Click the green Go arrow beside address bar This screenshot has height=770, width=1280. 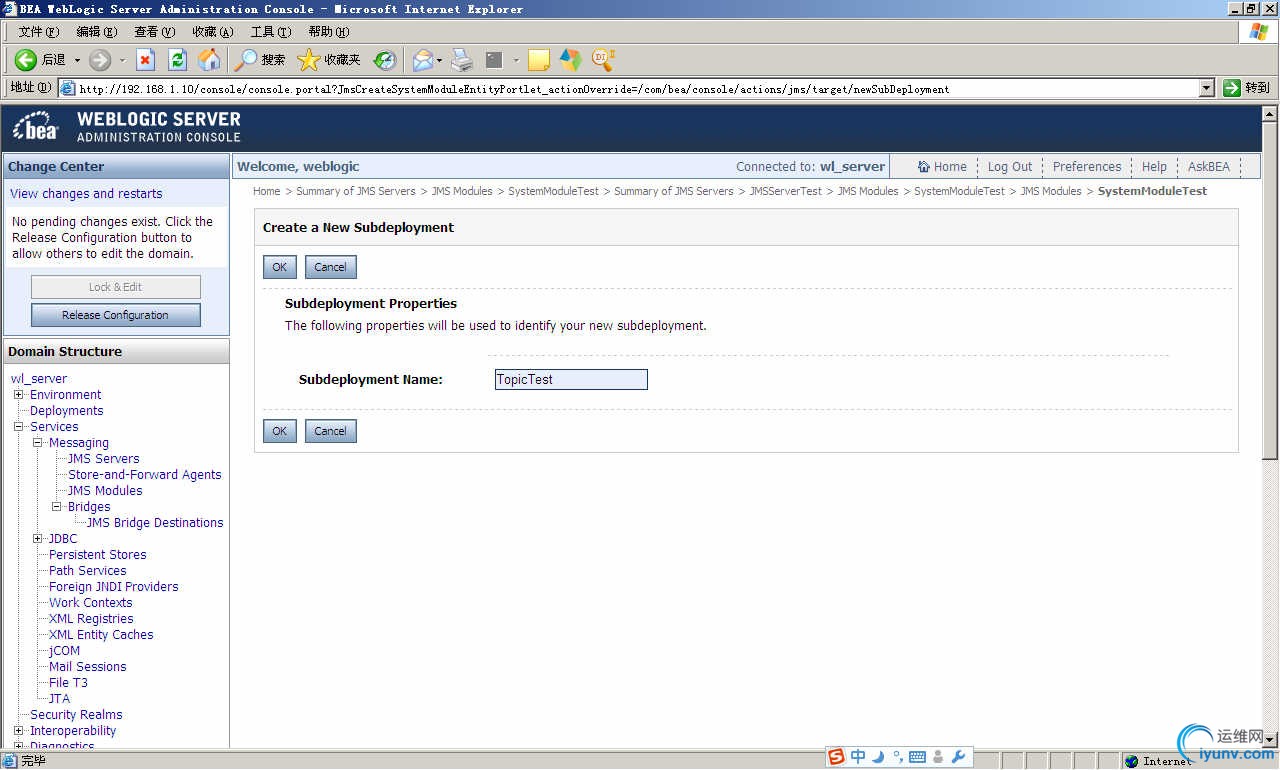click(x=1232, y=88)
